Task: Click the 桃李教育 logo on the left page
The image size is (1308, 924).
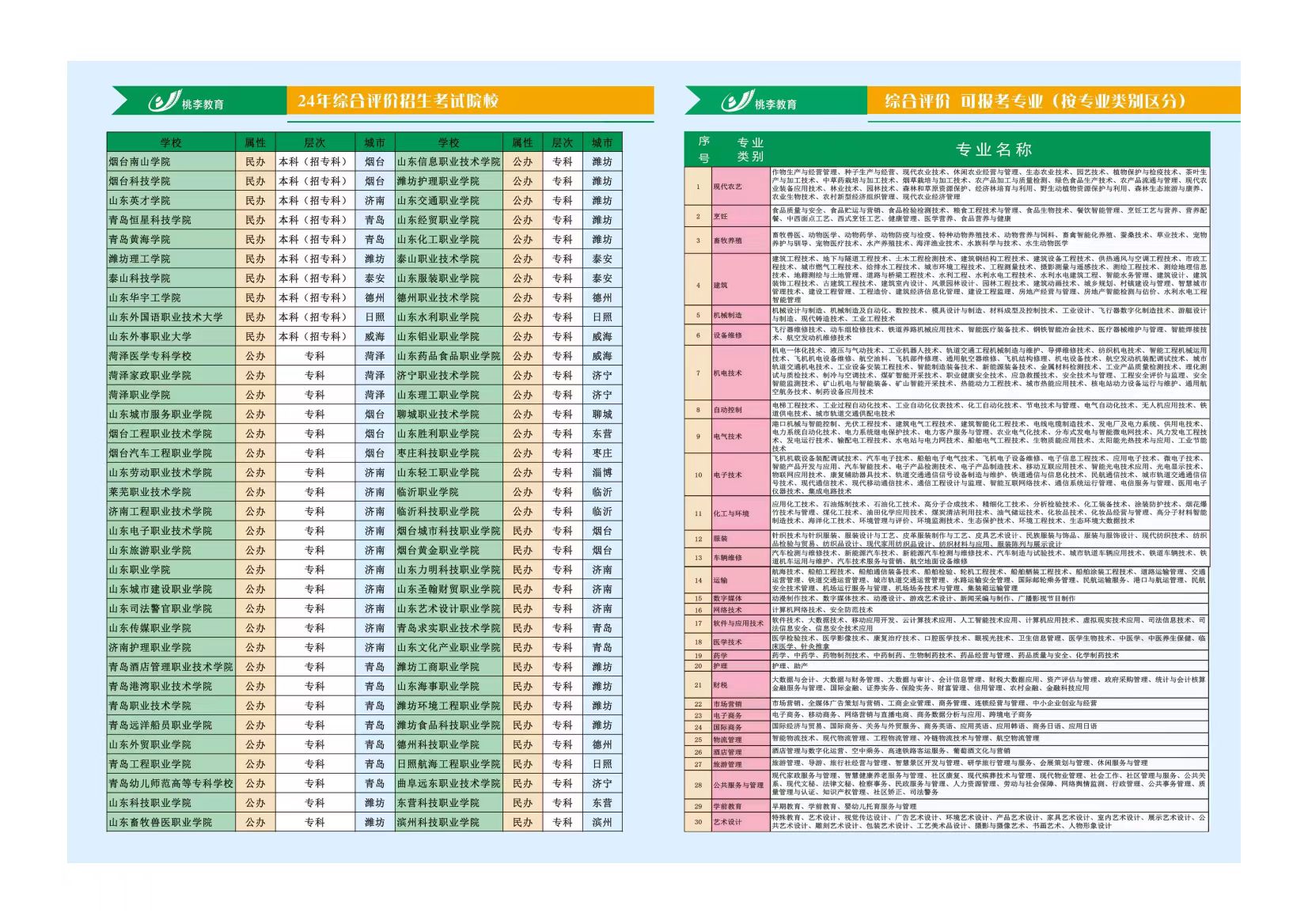Action: [x=186, y=102]
